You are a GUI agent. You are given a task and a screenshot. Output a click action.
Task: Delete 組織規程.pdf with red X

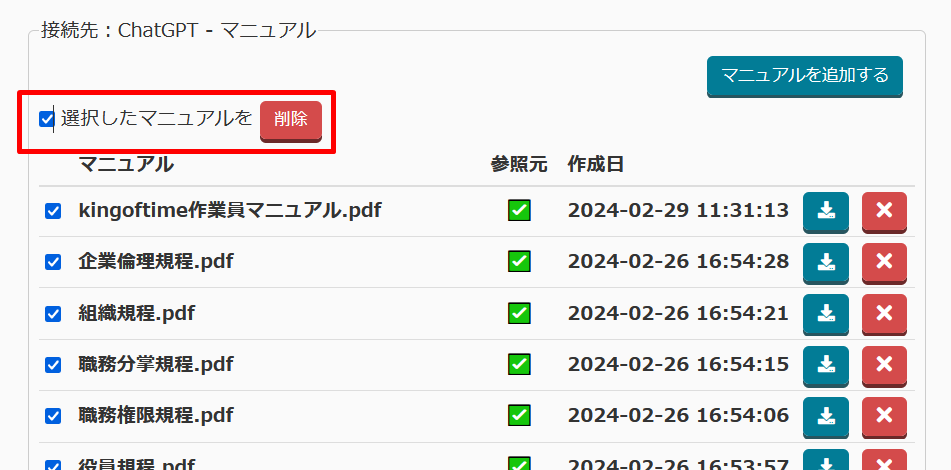(883, 313)
